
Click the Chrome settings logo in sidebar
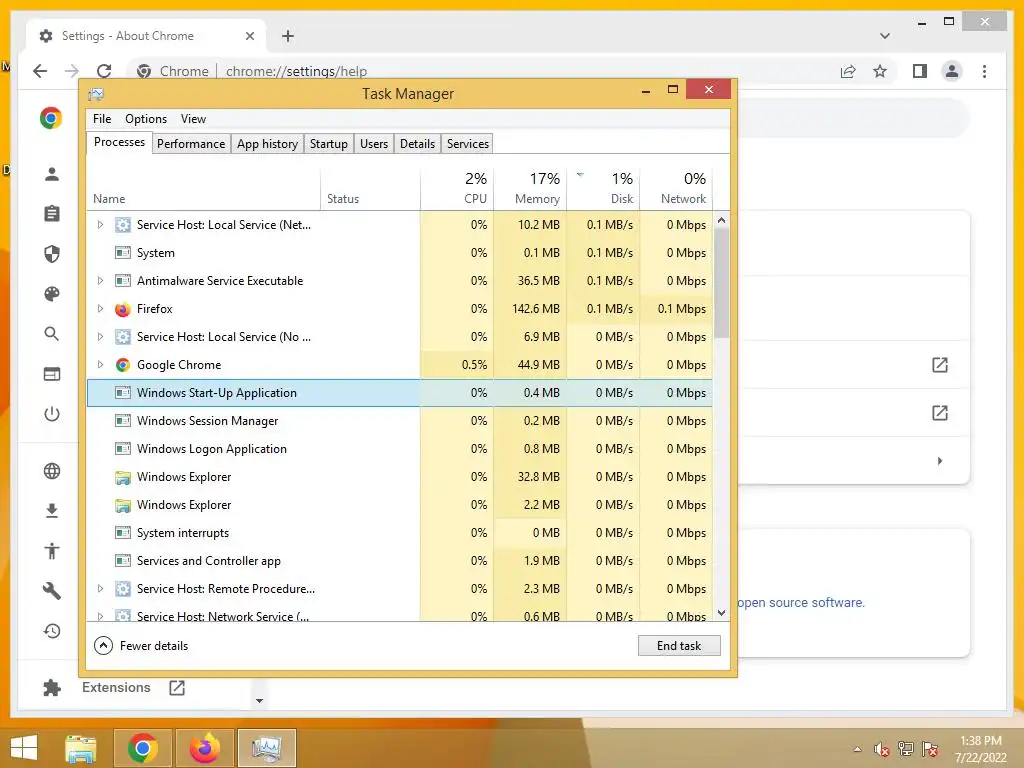pyautogui.click(x=51, y=118)
